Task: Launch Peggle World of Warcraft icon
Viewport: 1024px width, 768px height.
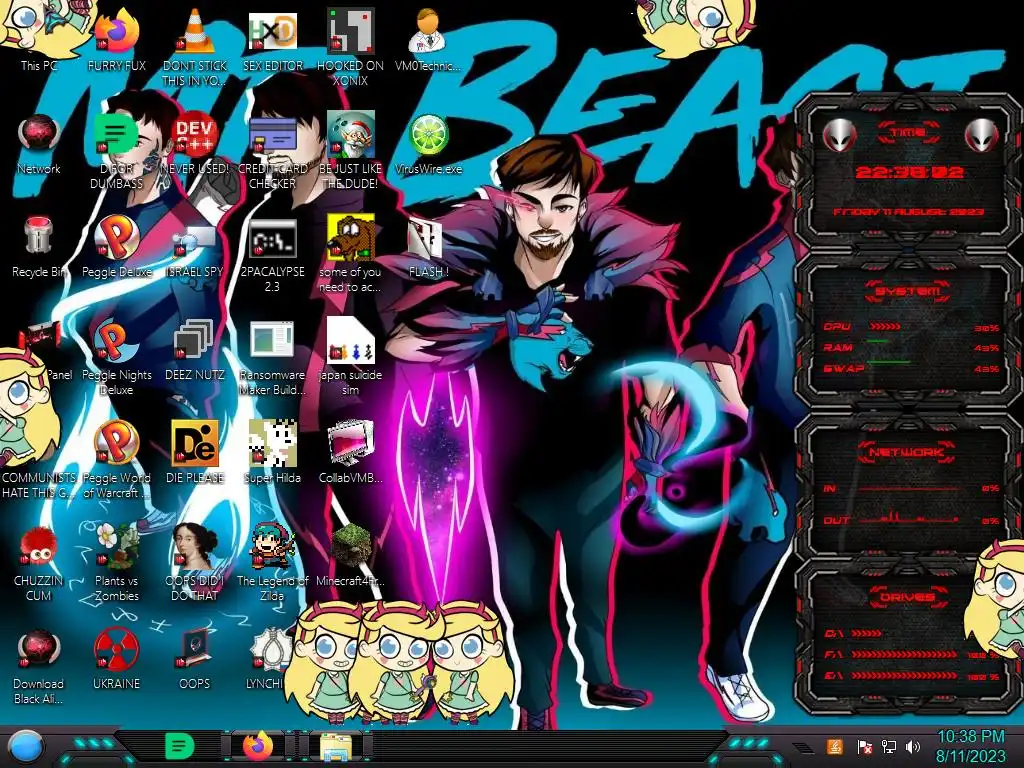Action: coord(117,461)
